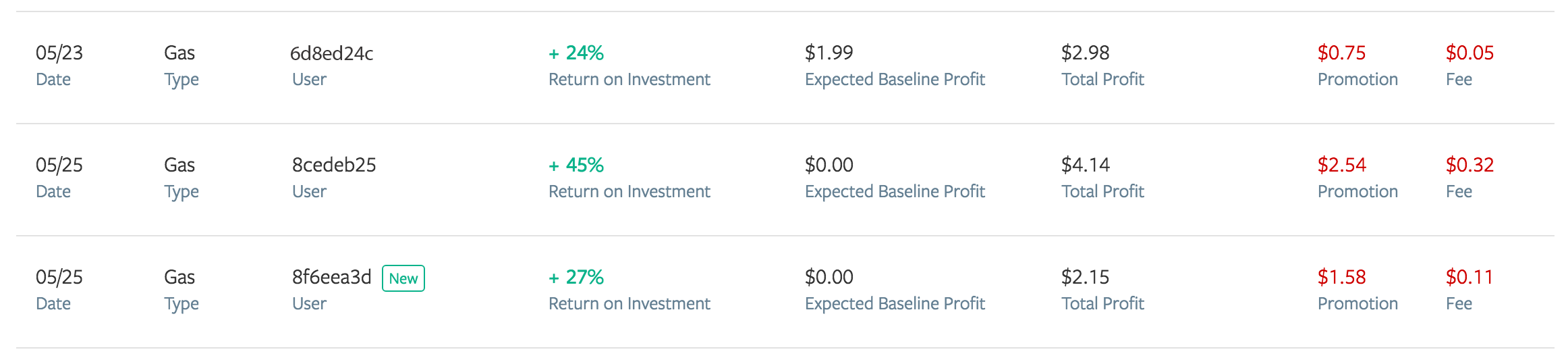
Task: Click the $0.05 fee amount
Action: click(x=1470, y=53)
